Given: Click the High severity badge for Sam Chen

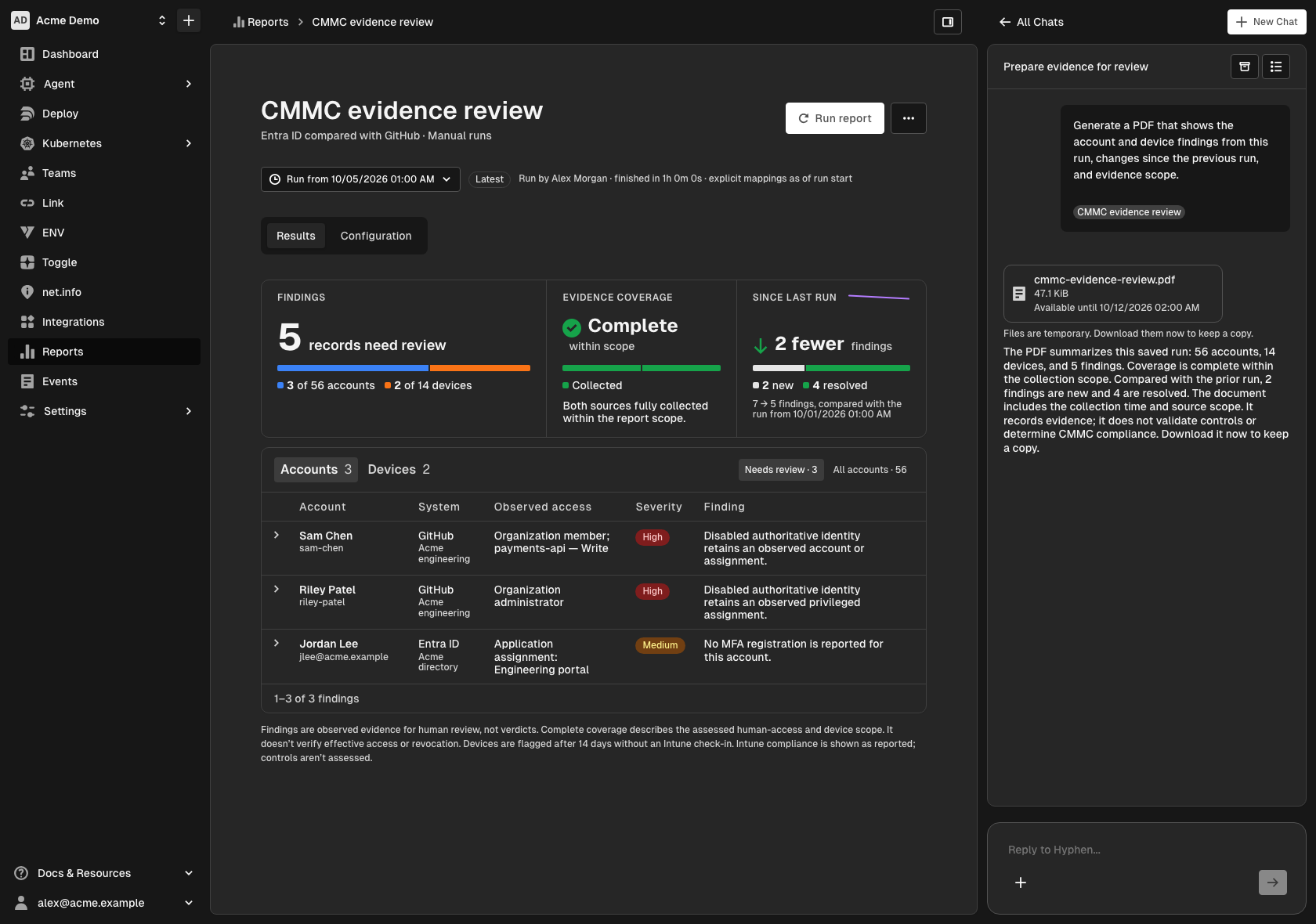Looking at the screenshot, I should click(653, 537).
